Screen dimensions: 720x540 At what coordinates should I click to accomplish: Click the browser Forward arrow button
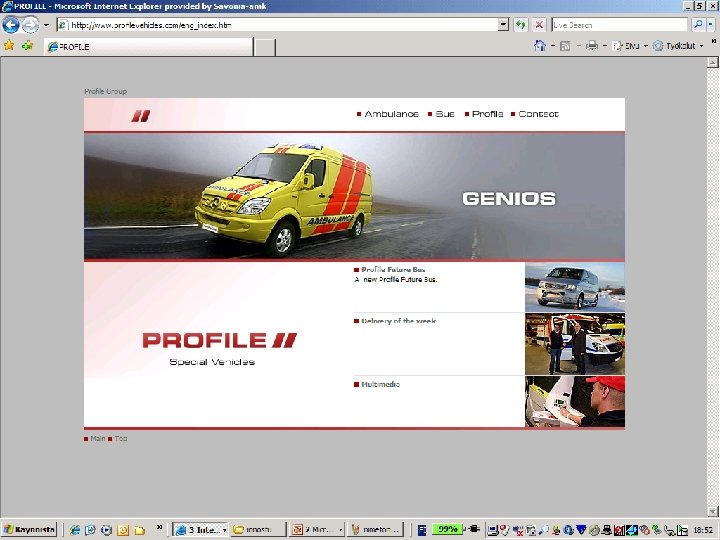30,25
